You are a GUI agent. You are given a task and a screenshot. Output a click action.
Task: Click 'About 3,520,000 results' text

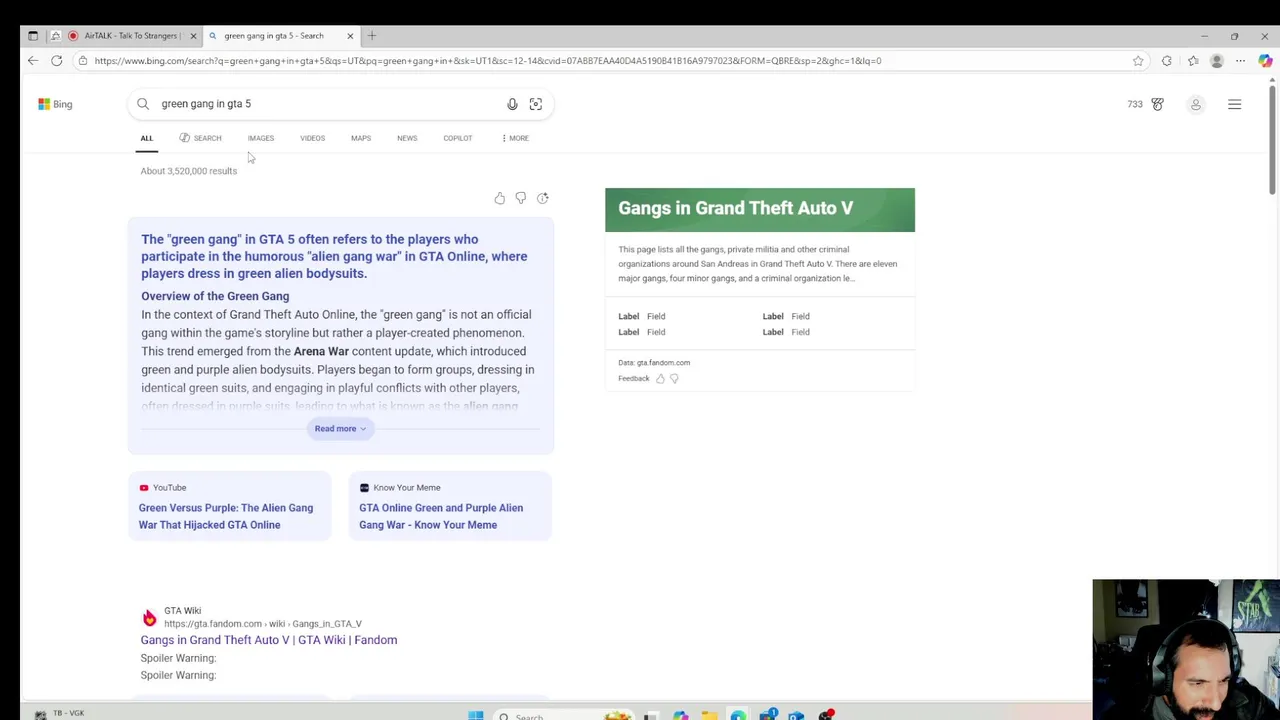click(x=189, y=171)
